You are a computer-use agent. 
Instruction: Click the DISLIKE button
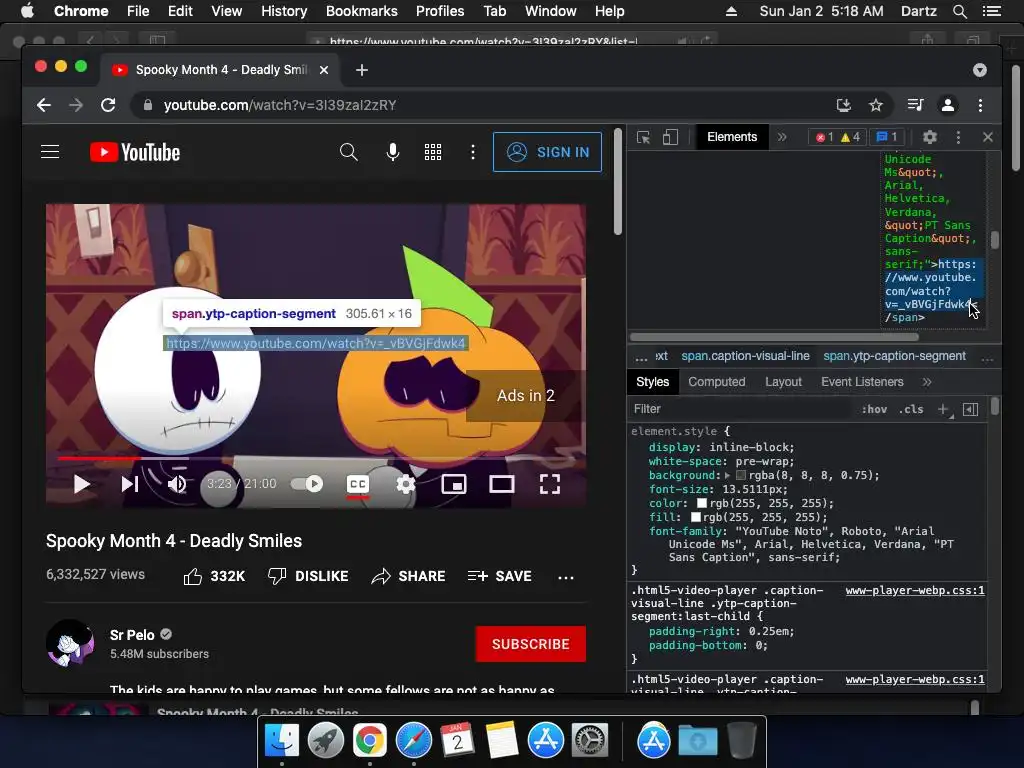pyautogui.click(x=308, y=576)
